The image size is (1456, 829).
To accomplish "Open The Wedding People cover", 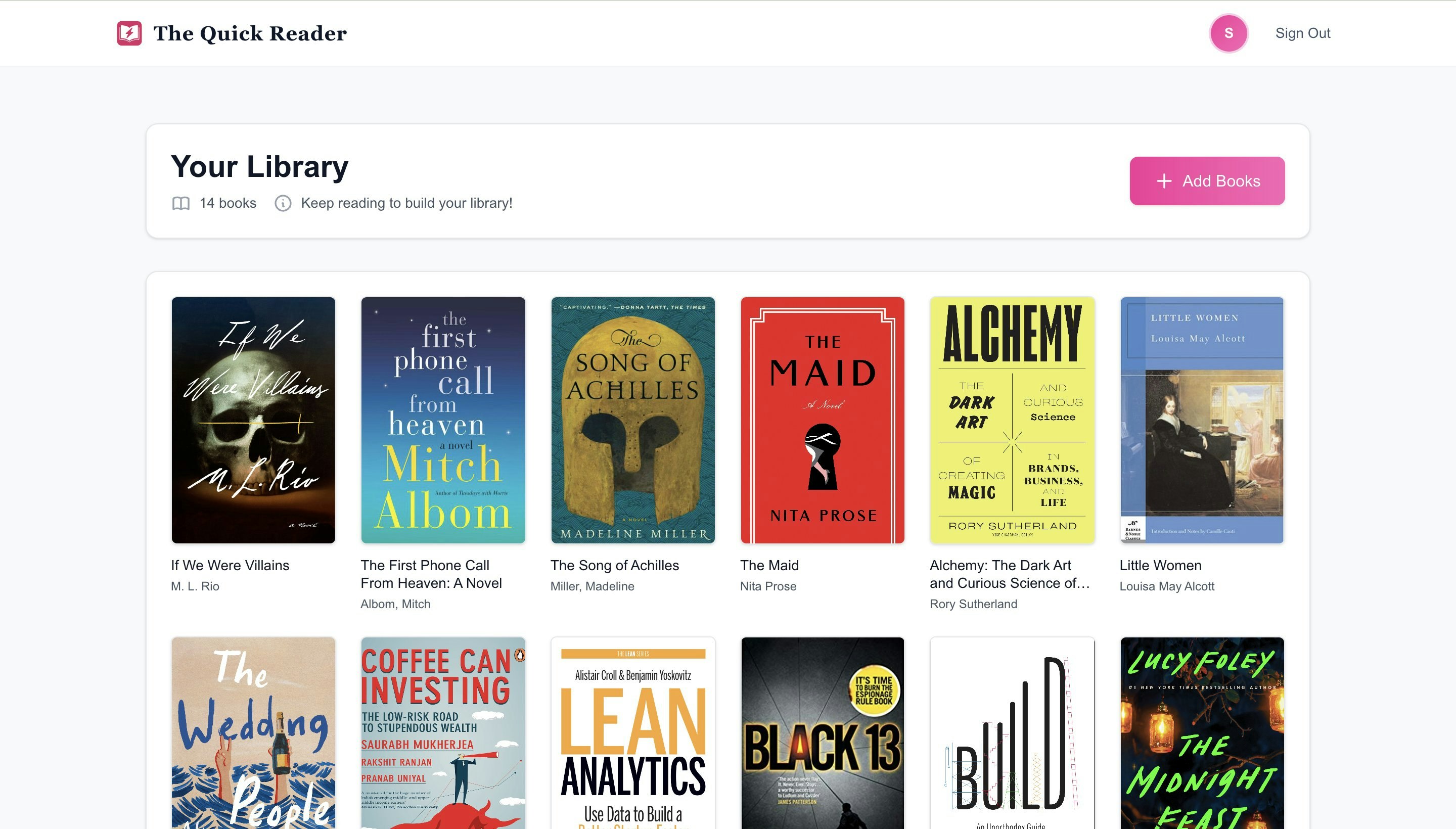I will click(253, 733).
